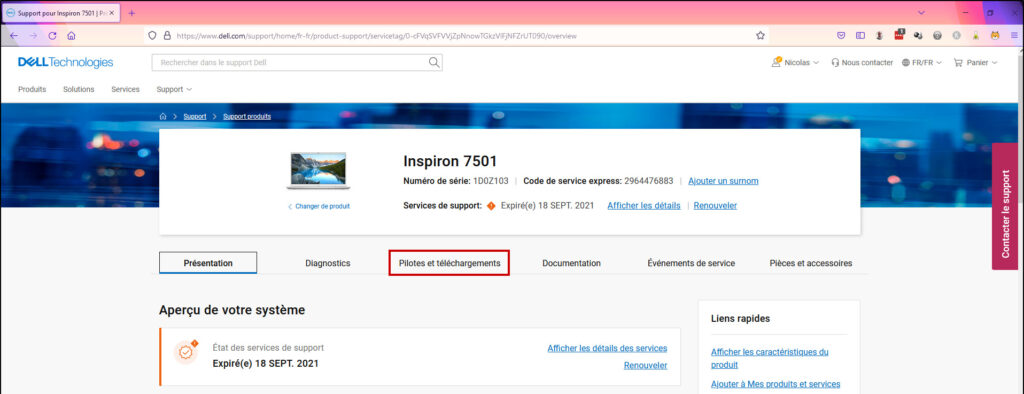Open the Produits menu

[32, 90]
